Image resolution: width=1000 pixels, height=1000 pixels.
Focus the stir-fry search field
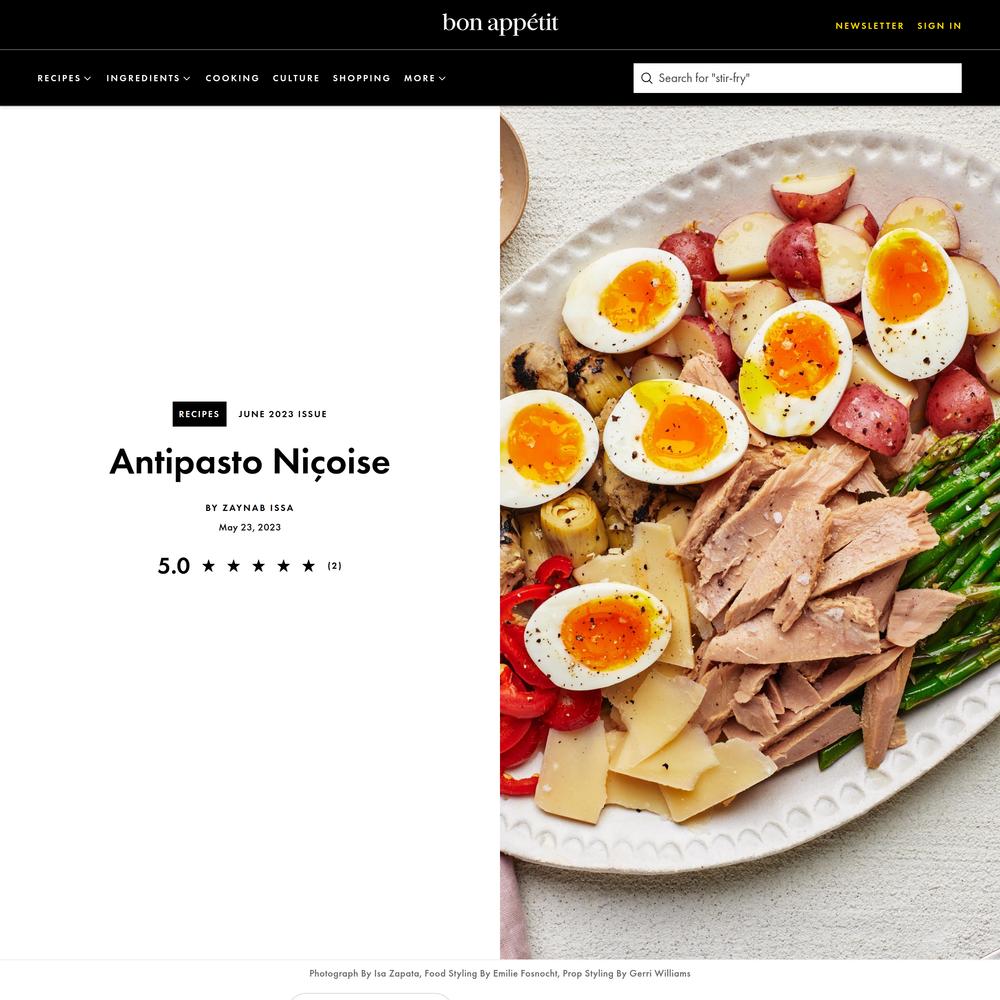pos(797,78)
